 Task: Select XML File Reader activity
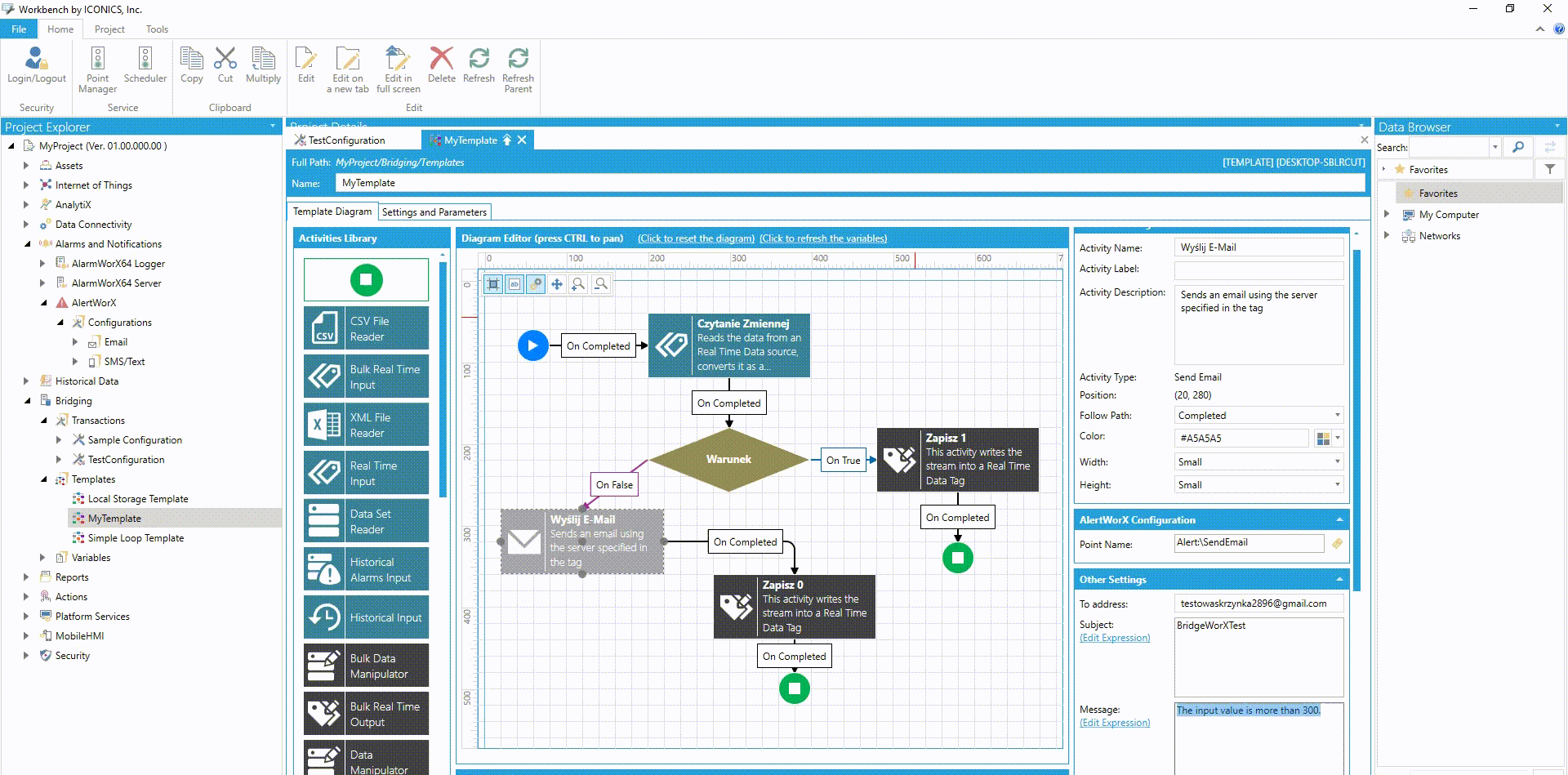coord(366,425)
